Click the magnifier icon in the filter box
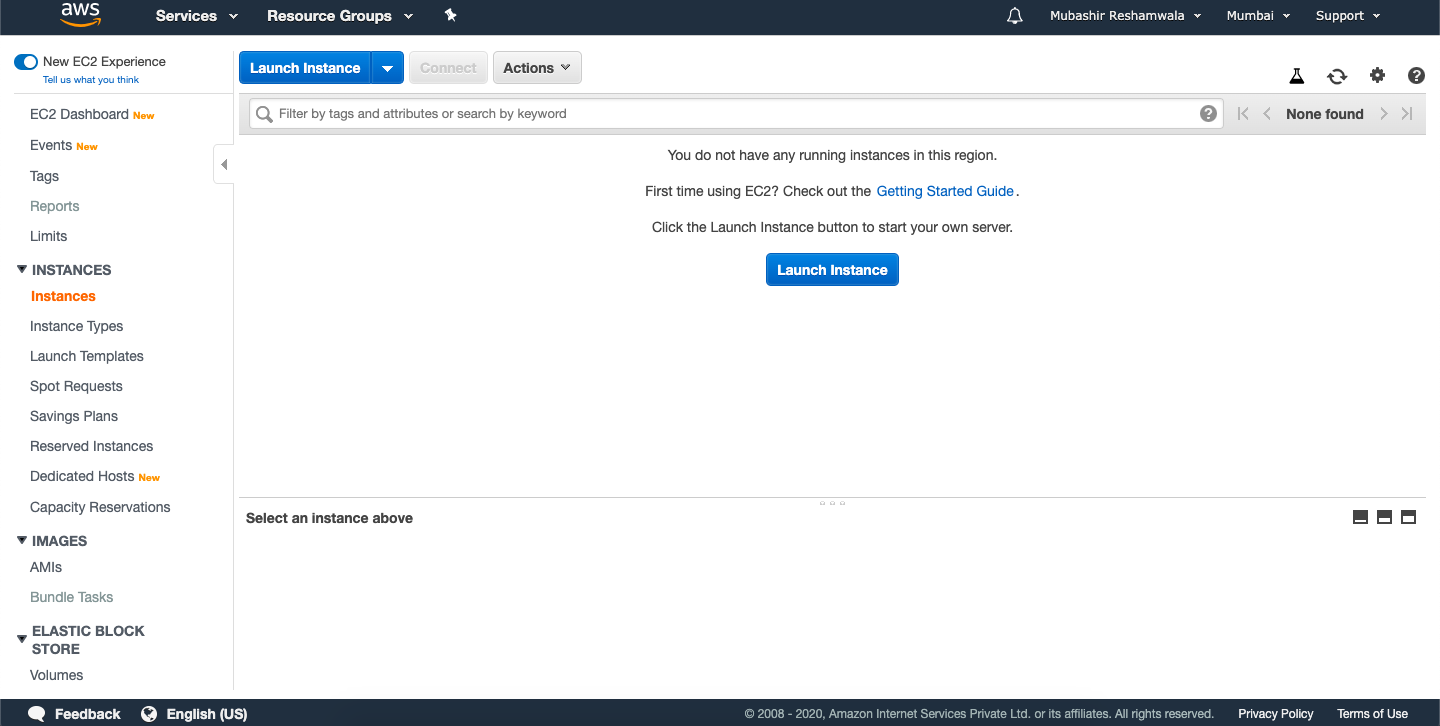Image resolution: width=1440 pixels, height=726 pixels. point(264,114)
